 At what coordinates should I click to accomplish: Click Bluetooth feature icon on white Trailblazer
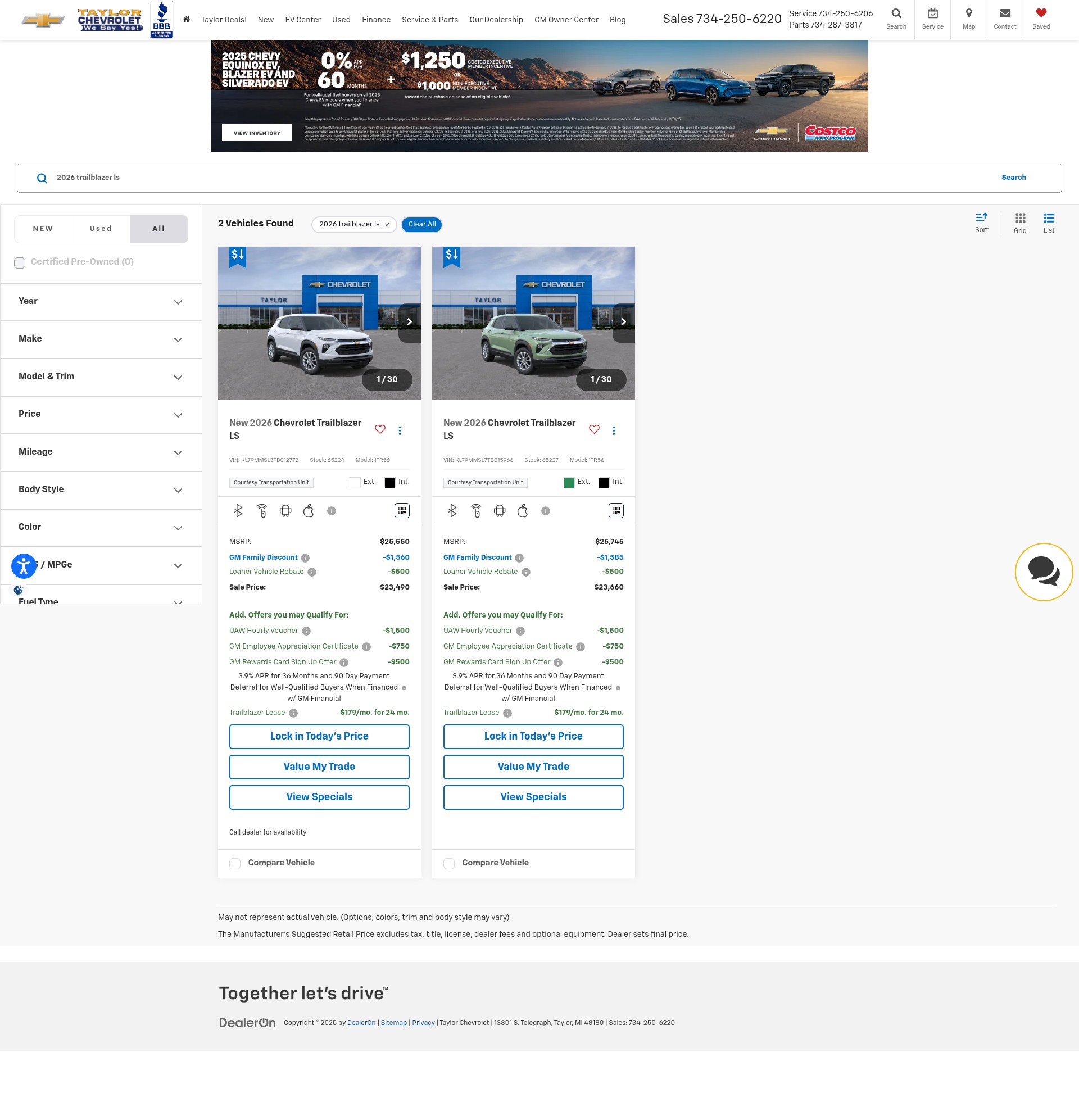pyautogui.click(x=238, y=510)
